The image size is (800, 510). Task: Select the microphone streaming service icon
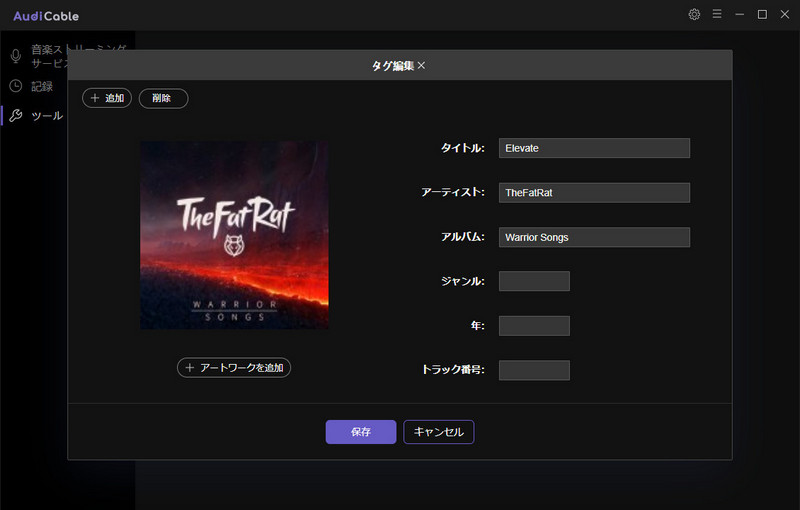[16, 56]
